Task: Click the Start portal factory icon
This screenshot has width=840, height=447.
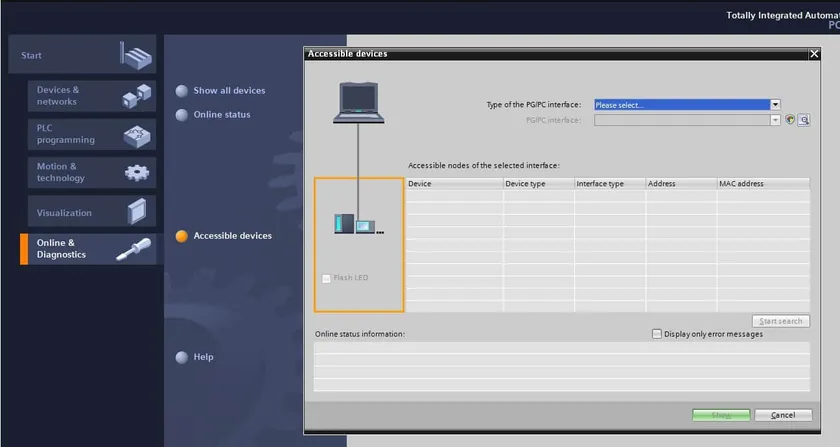Action: tap(136, 55)
